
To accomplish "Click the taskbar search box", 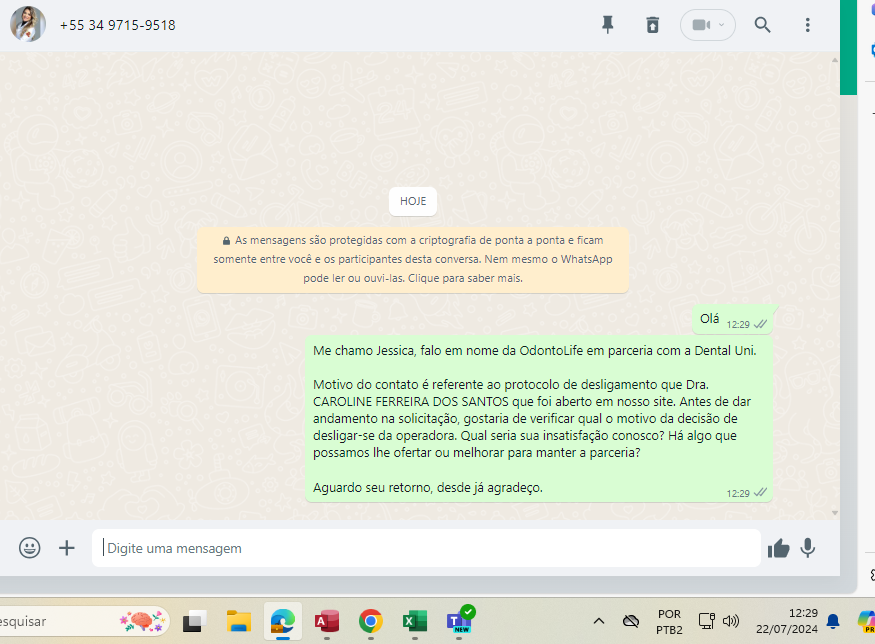I will point(84,621).
